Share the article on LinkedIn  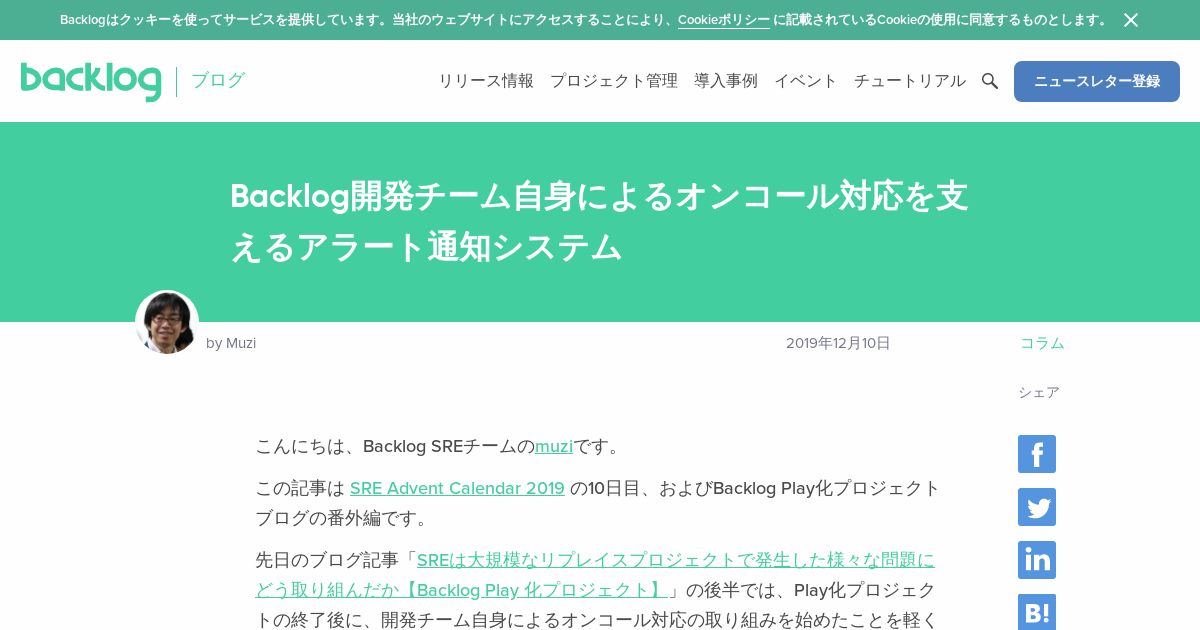[x=1037, y=560]
